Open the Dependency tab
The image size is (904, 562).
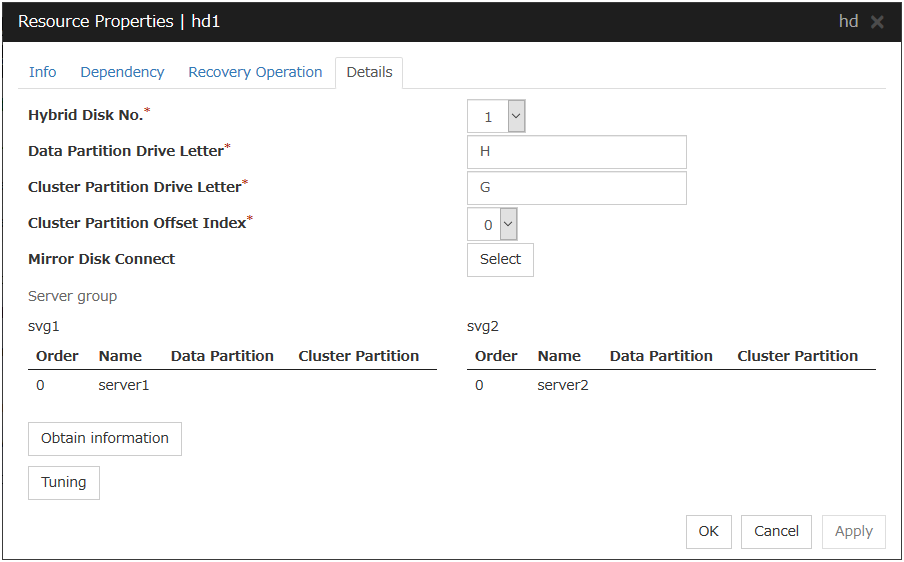(122, 72)
